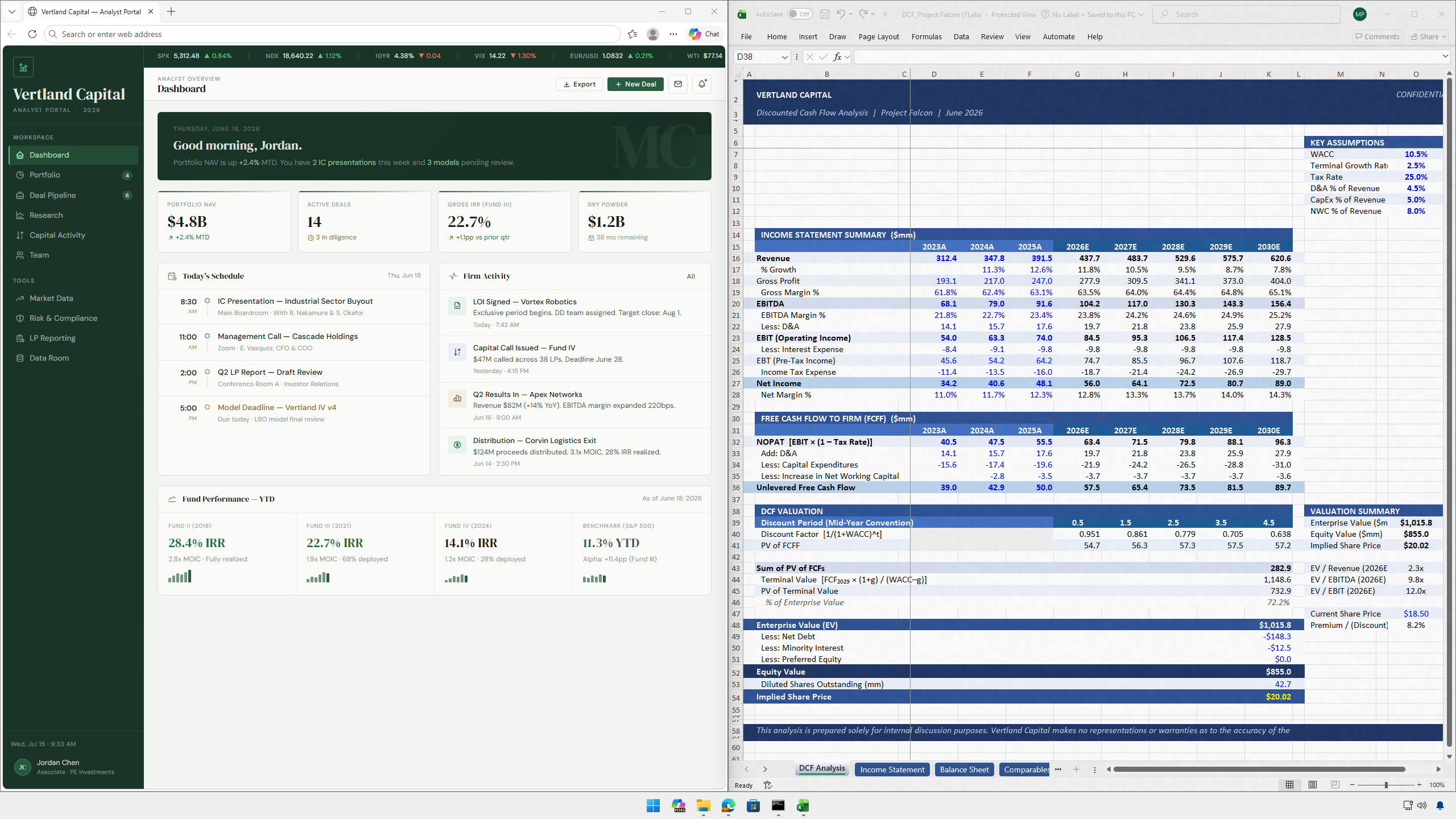Switch to Income Statement sheet tab

coord(892,770)
